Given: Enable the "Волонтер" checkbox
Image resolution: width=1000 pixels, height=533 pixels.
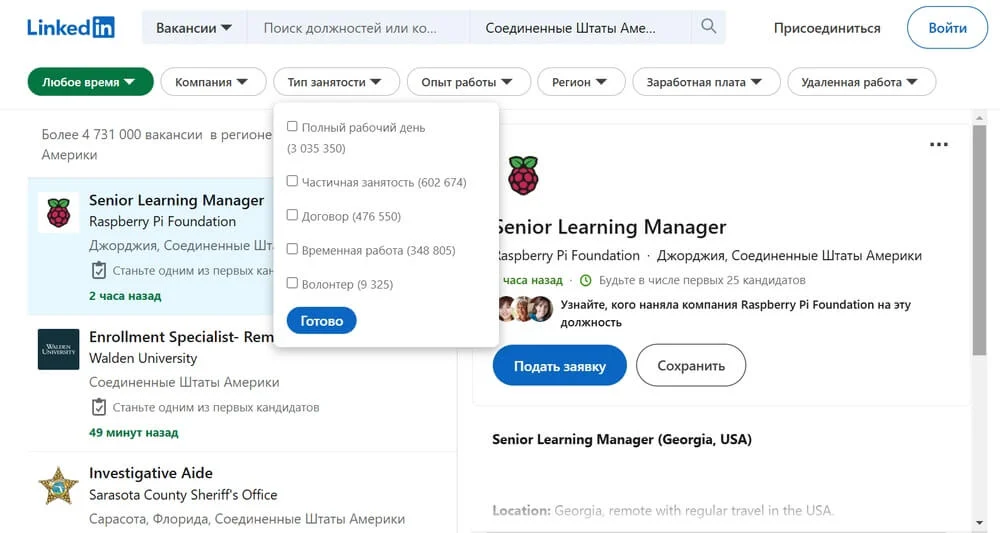Looking at the screenshot, I should (292, 284).
